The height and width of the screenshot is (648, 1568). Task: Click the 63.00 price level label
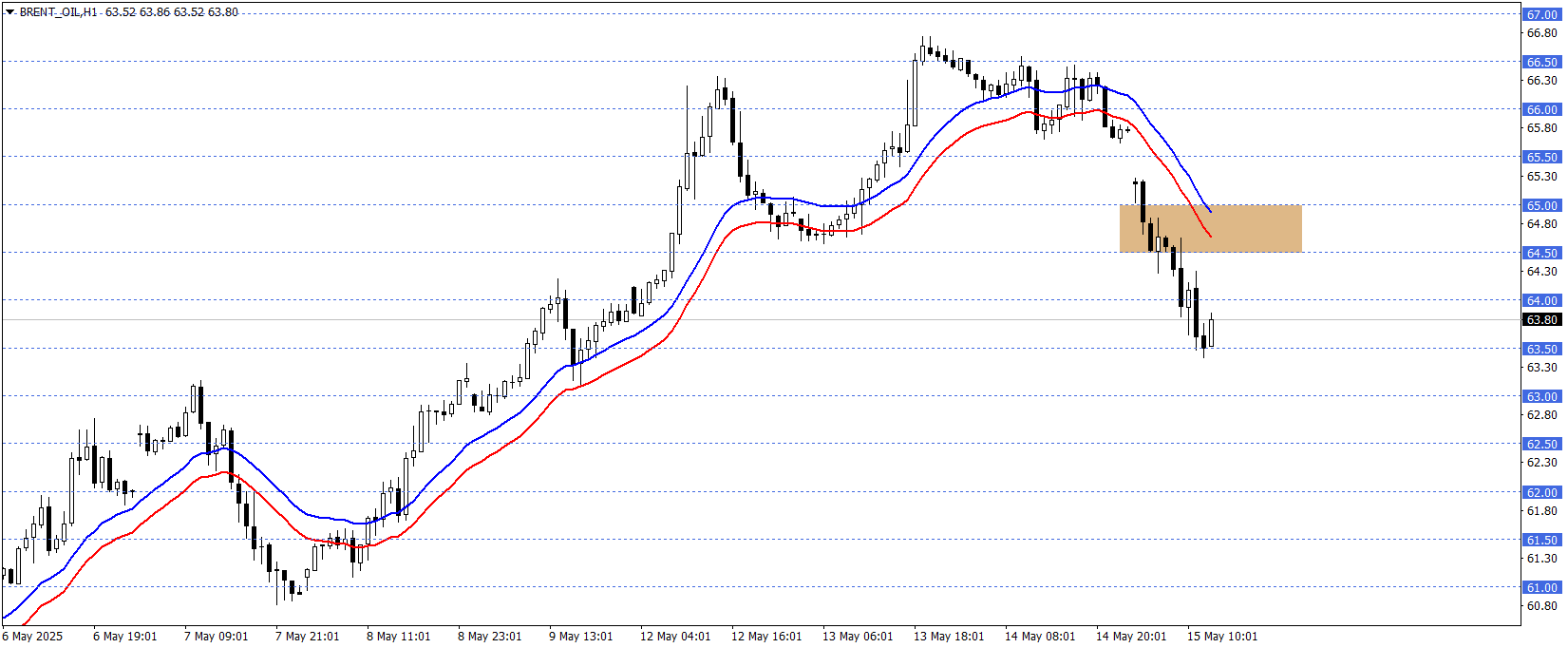point(1542,396)
